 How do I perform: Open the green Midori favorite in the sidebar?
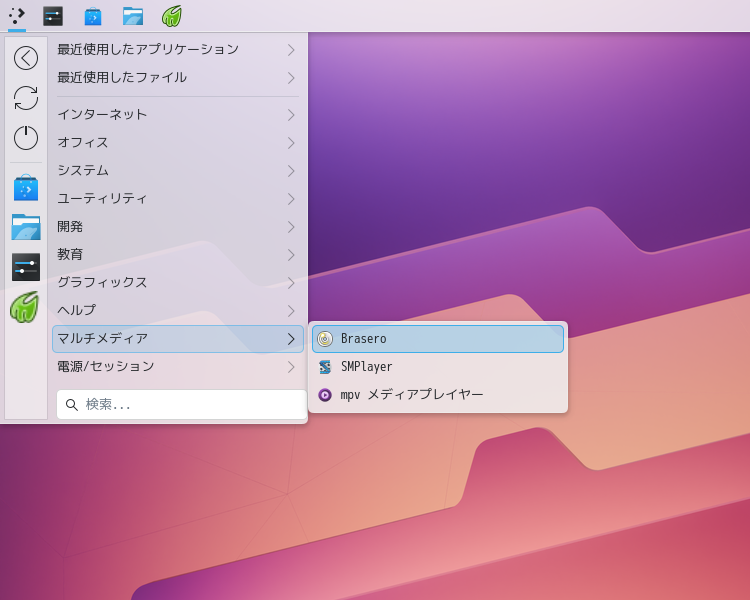(x=24, y=307)
